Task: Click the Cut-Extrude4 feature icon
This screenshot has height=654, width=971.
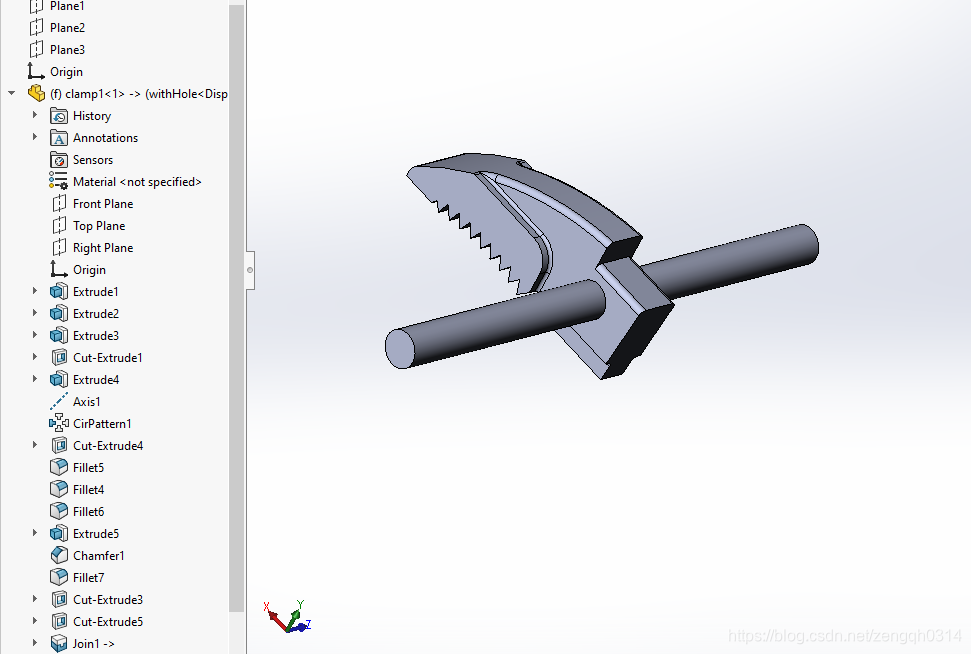Action: (x=59, y=445)
